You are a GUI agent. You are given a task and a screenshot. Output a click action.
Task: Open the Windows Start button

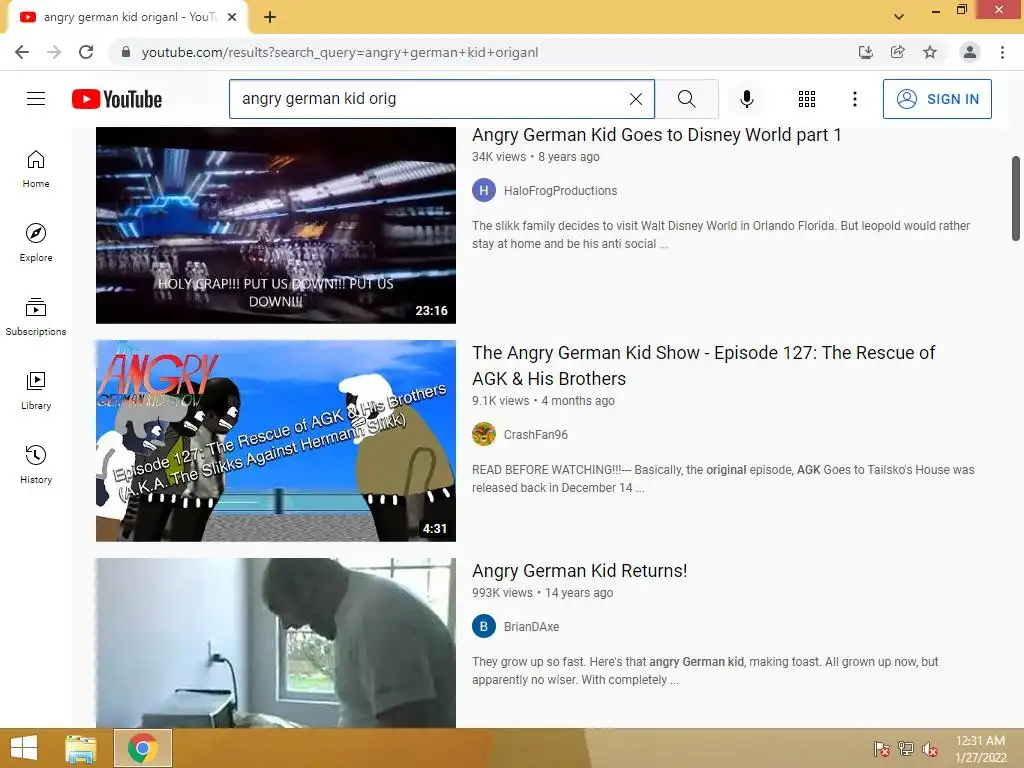point(24,748)
